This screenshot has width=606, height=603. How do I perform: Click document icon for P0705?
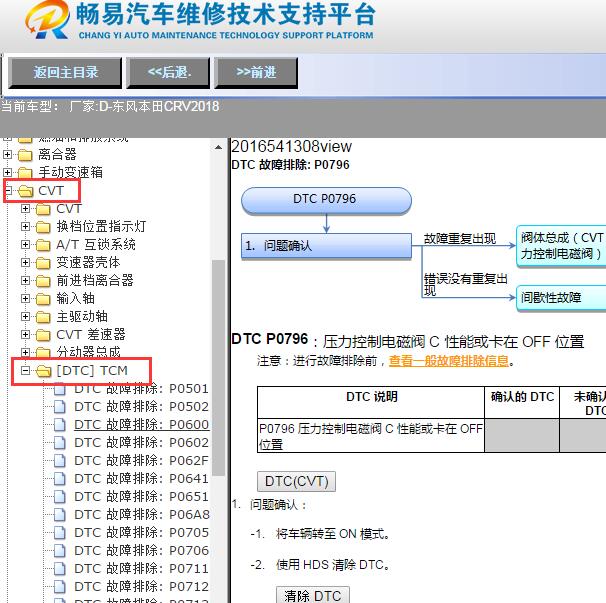point(60,533)
